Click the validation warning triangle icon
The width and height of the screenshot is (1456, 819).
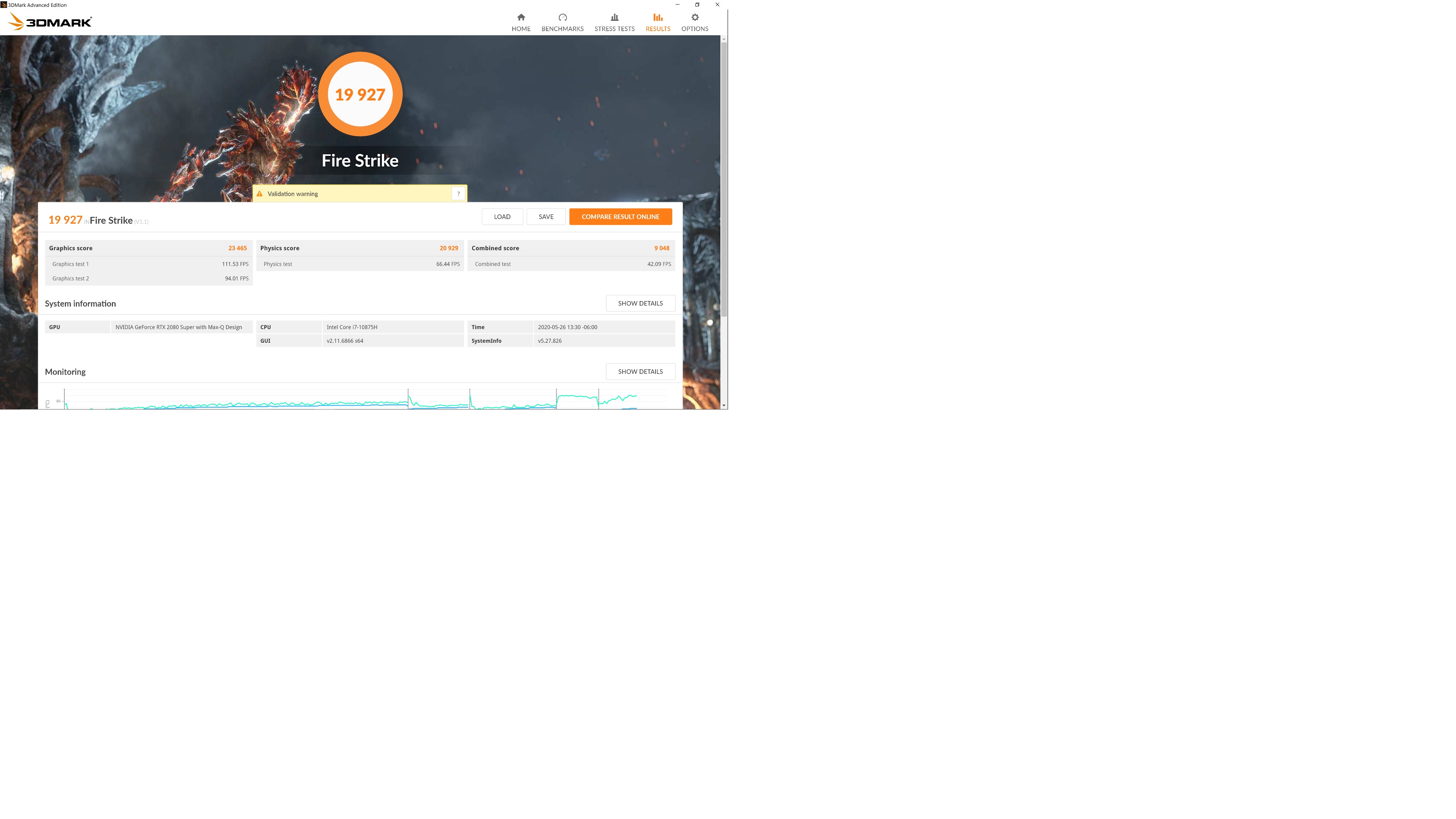coord(259,194)
